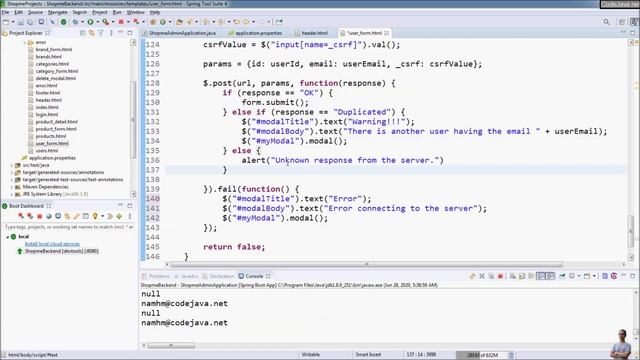Open dropdown arrow next to Run icon
The width and height of the screenshot is (640, 360).
97,22
